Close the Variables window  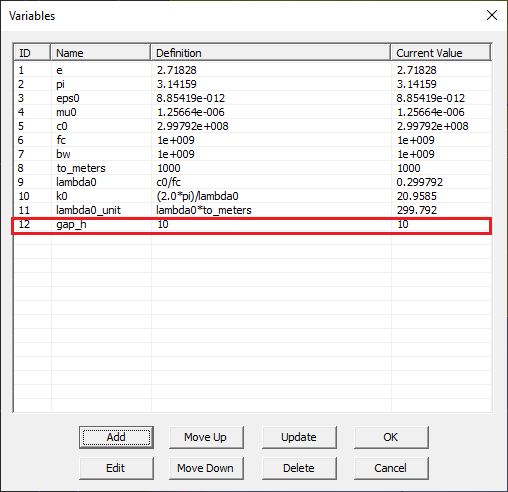[x=492, y=15]
